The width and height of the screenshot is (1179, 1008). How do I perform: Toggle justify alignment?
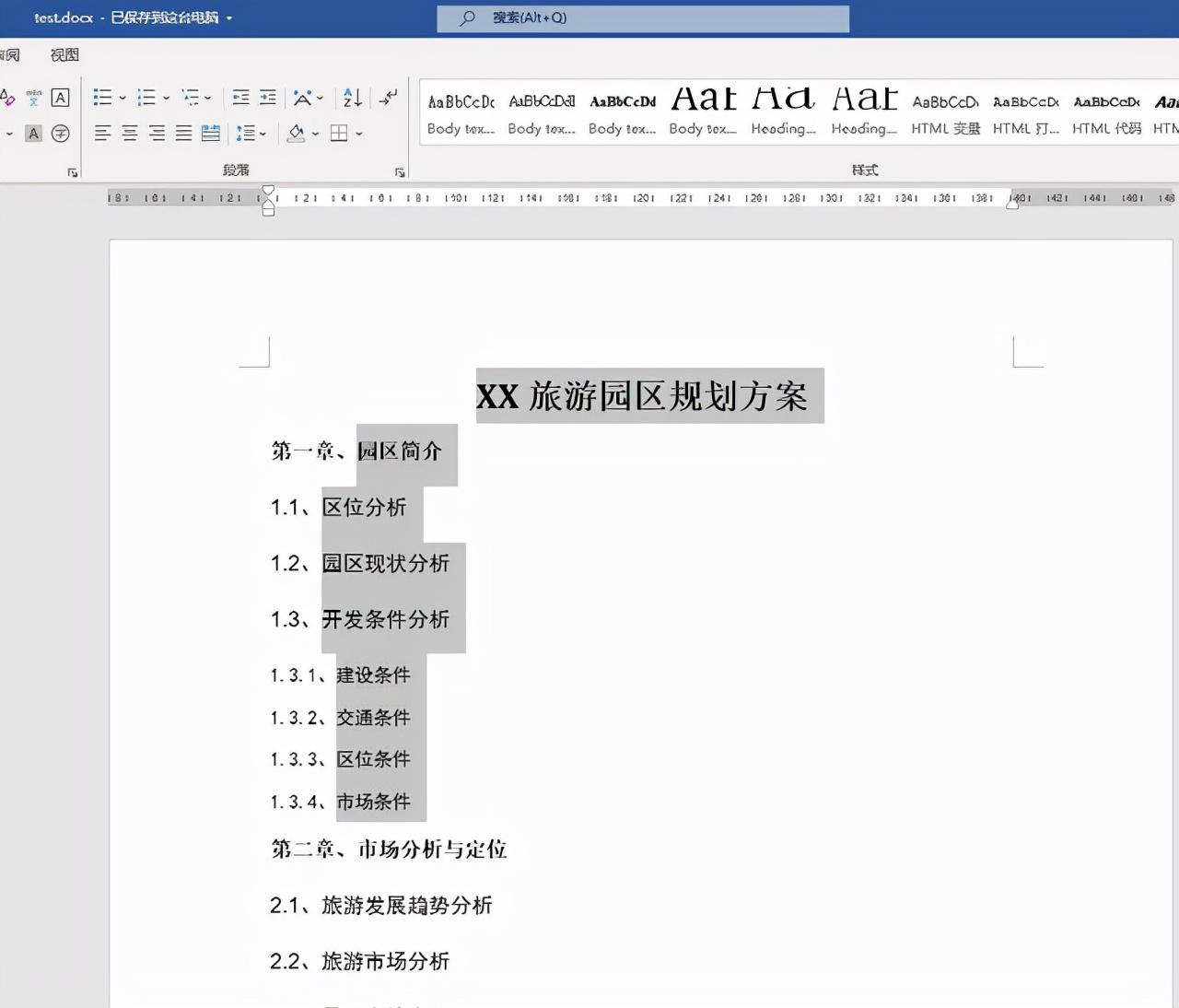pyautogui.click(x=184, y=134)
